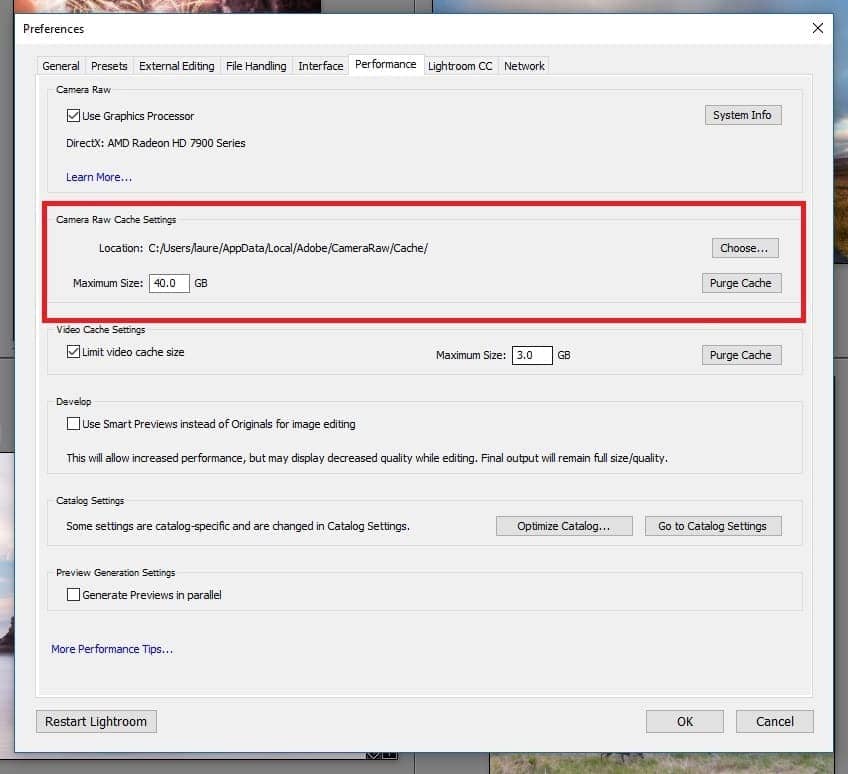Screen dimensions: 848x774
Task: Click the Optimize Catalog... button
Action: 565,526
